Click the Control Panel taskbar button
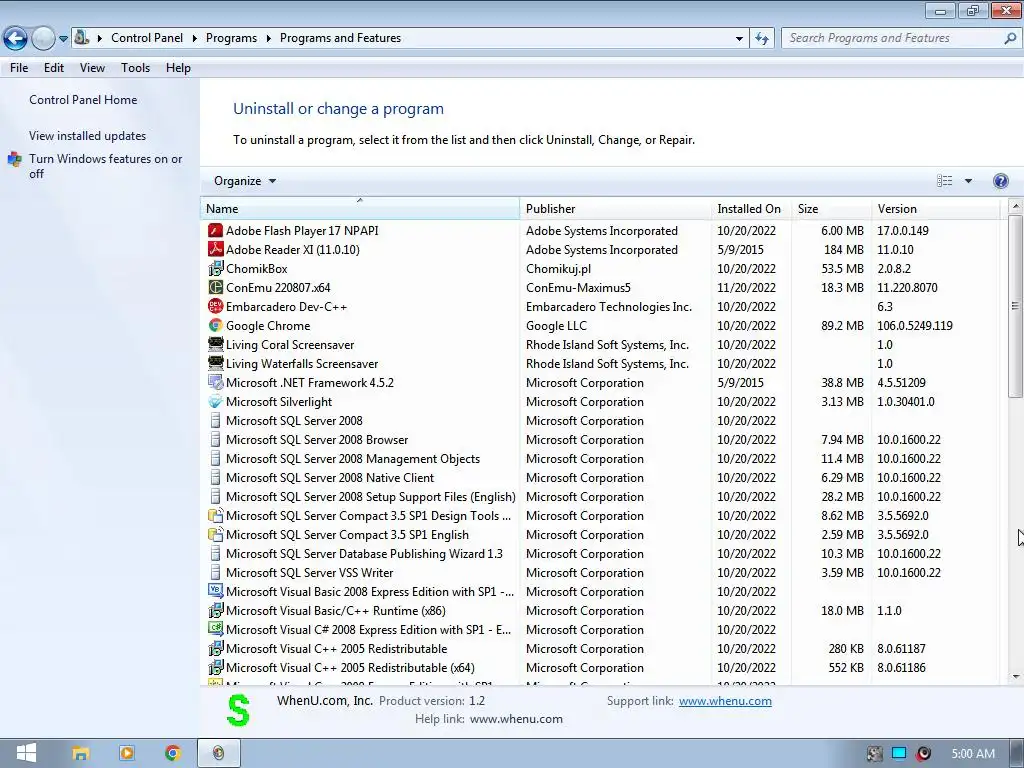This screenshot has width=1024, height=768. click(x=218, y=753)
